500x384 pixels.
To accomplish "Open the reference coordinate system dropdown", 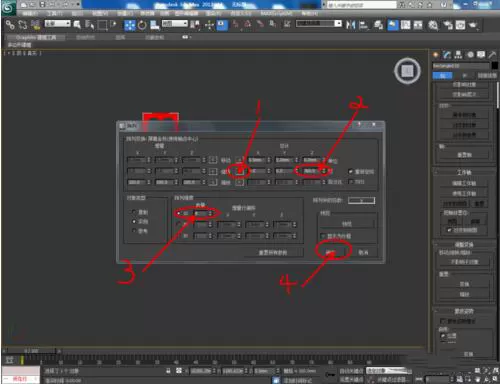I will (175, 24).
